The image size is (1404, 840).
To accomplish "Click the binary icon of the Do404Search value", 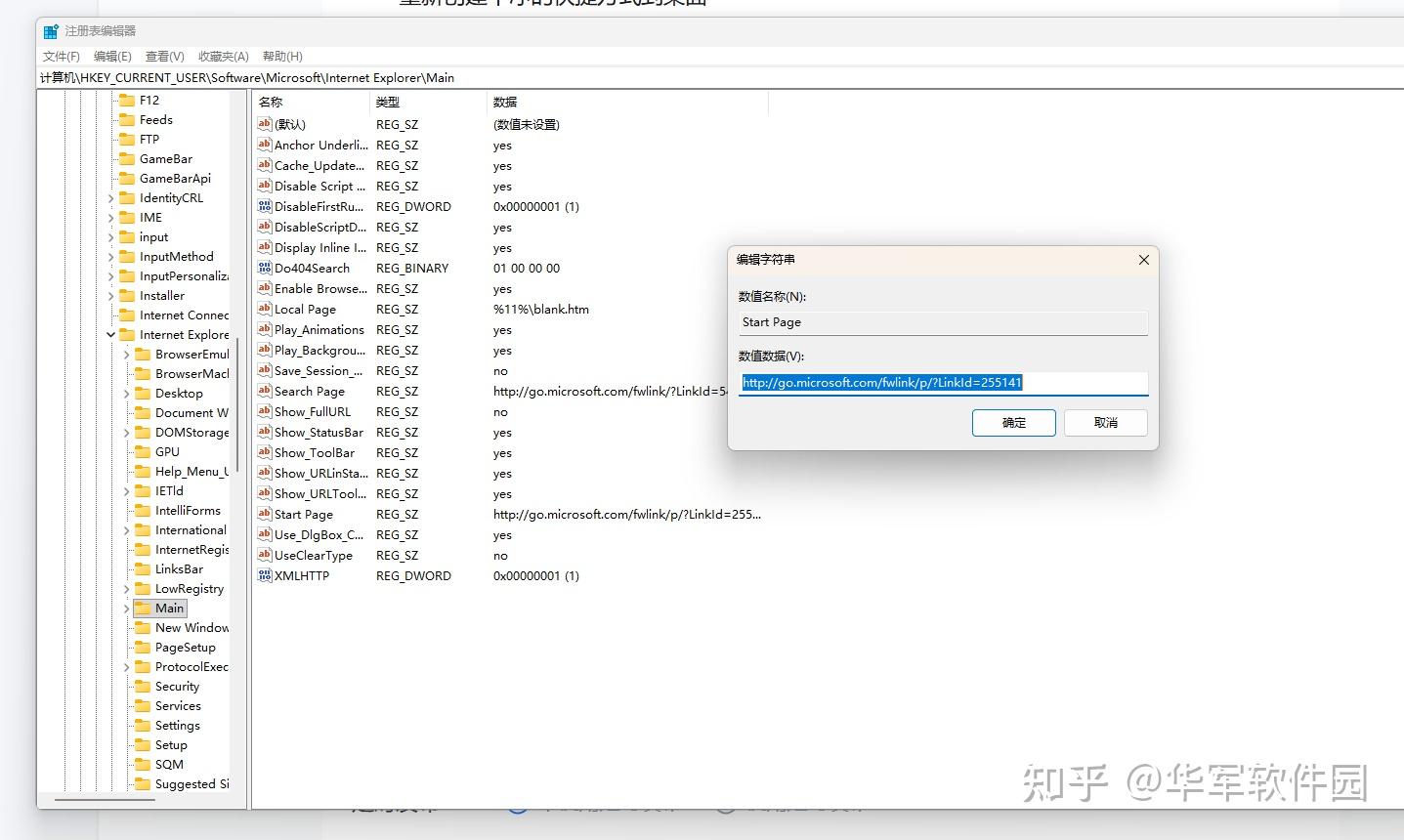I will coord(264,268).
